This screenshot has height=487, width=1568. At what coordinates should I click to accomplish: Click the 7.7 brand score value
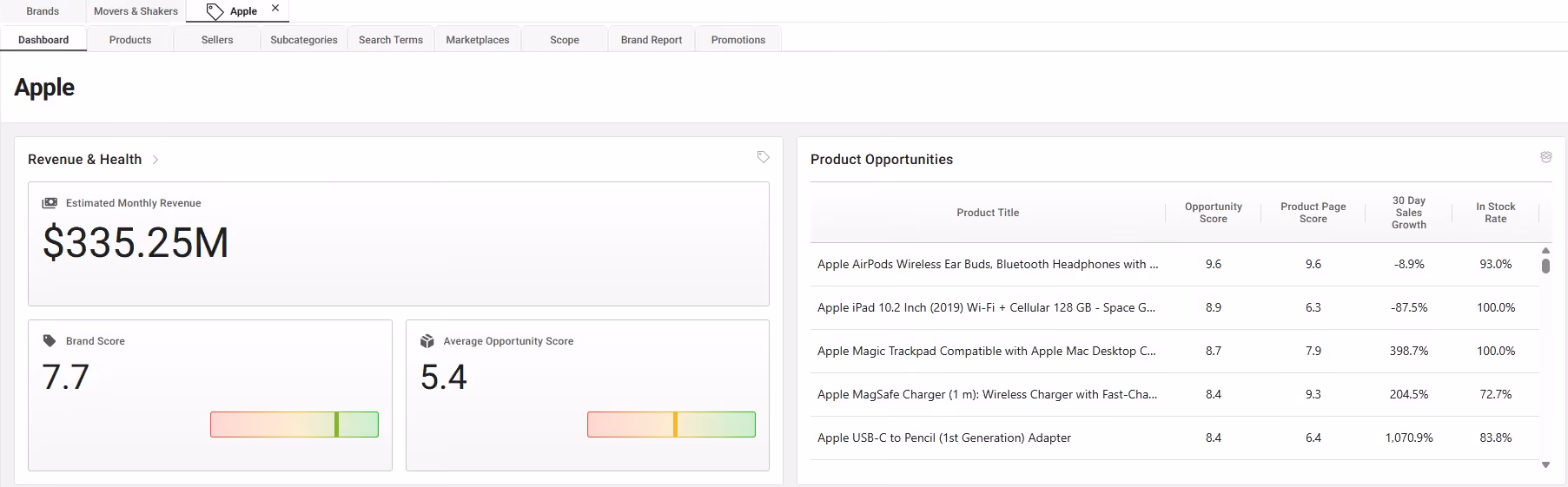(x=66, y=378)
